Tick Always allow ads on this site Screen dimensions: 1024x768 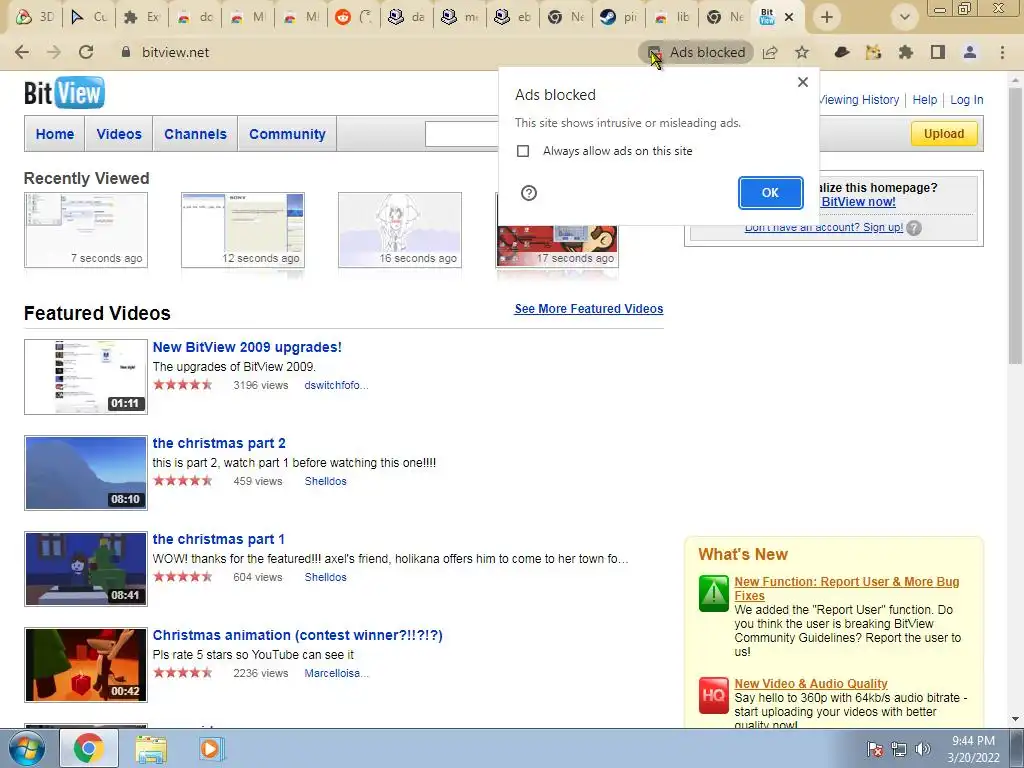pyautogui.click(x=522, y=151)
